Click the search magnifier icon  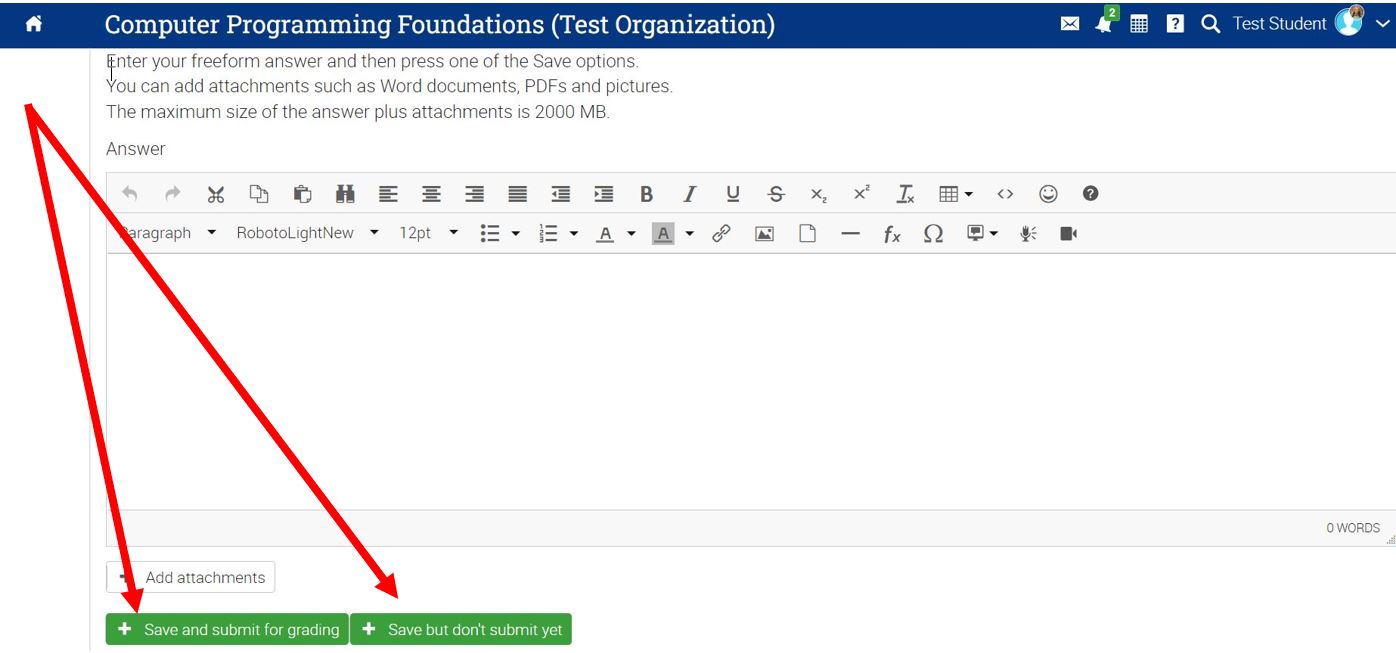pos(1210,24)
